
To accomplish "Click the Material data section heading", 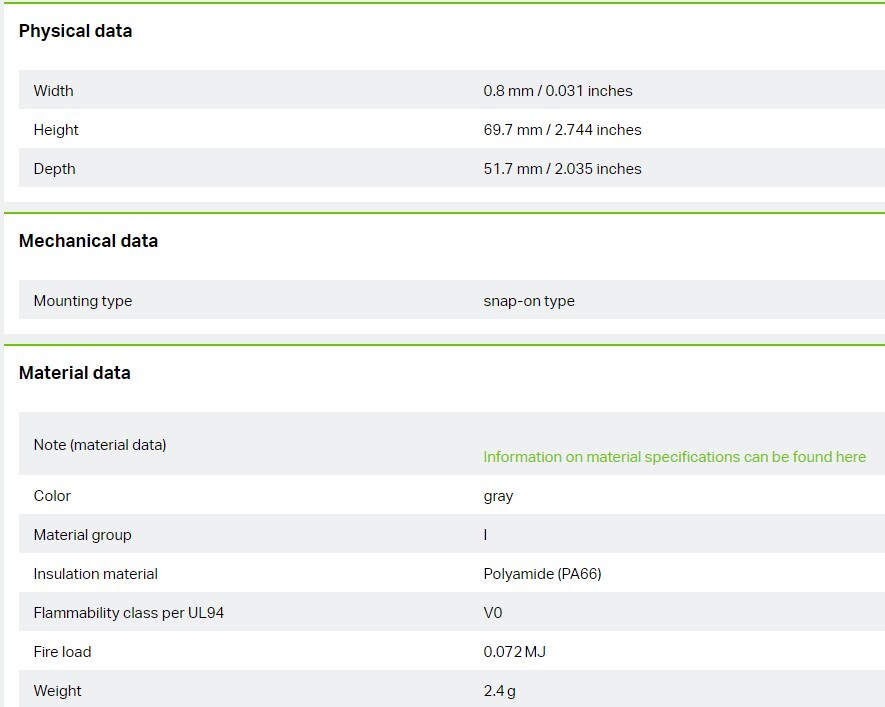I will click(x=75, y=373).
